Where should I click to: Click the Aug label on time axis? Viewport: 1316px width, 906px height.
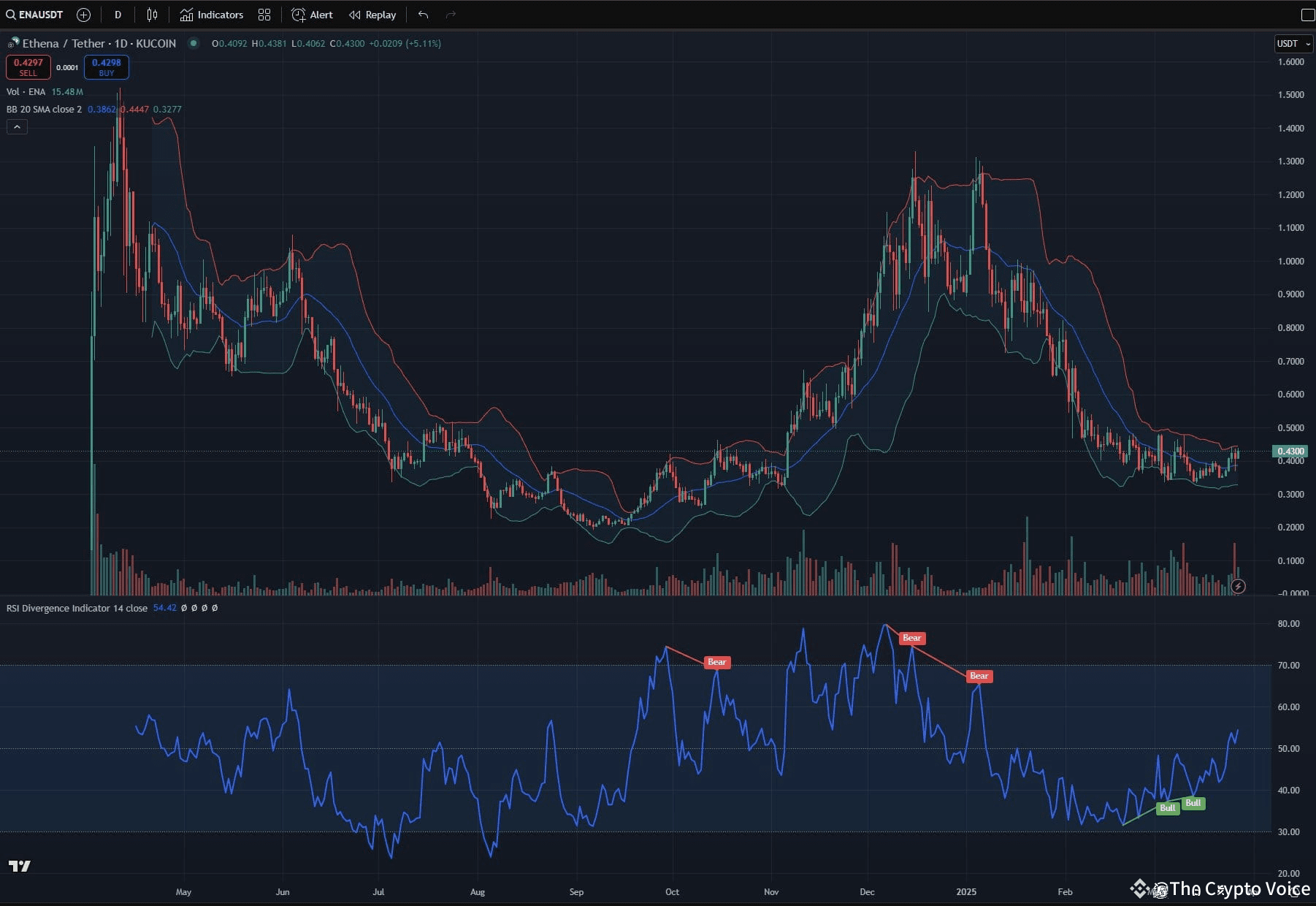click(478, 891)
